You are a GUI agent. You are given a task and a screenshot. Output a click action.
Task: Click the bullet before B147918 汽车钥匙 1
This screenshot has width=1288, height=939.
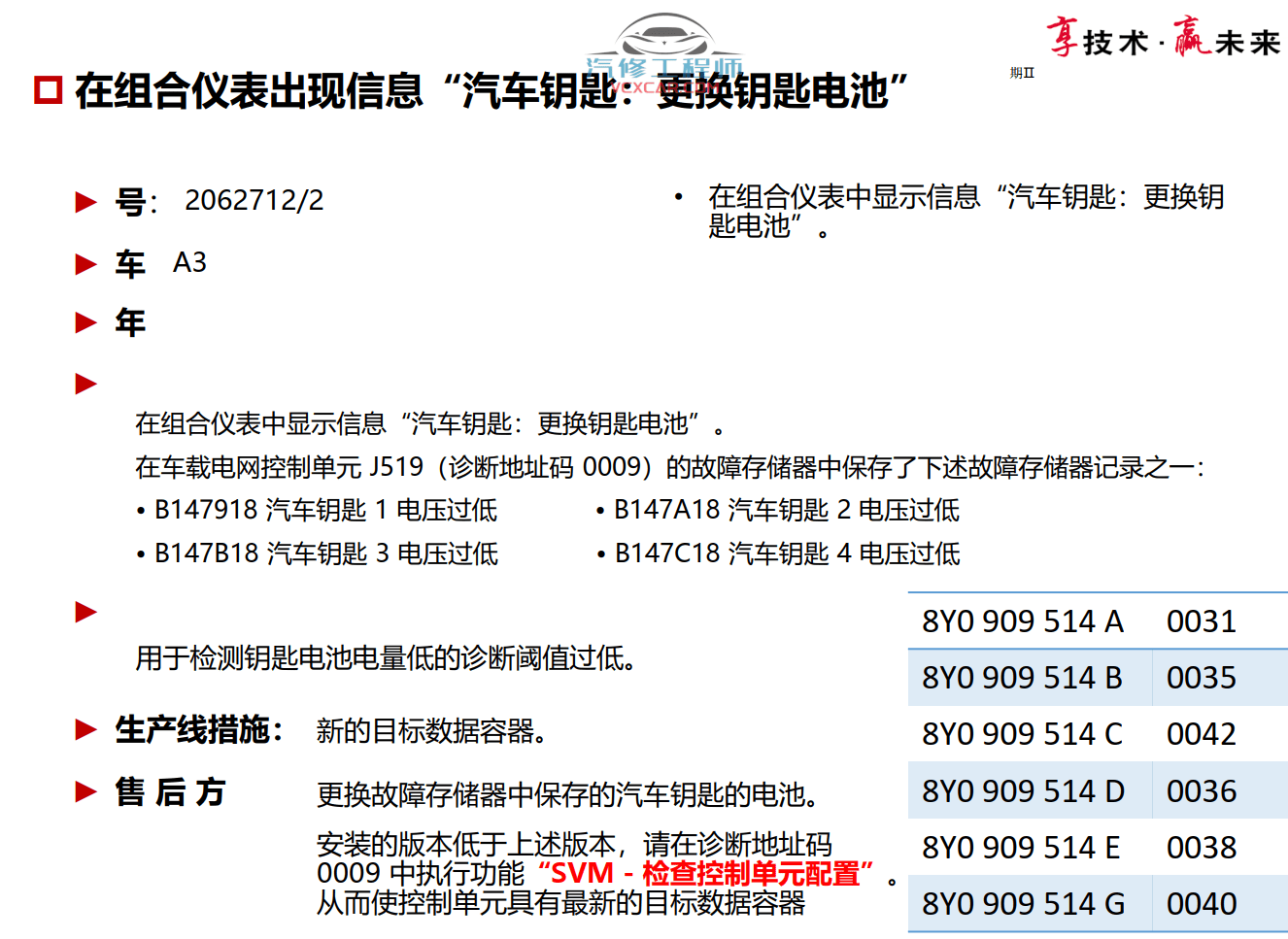(x=142, y=510)
